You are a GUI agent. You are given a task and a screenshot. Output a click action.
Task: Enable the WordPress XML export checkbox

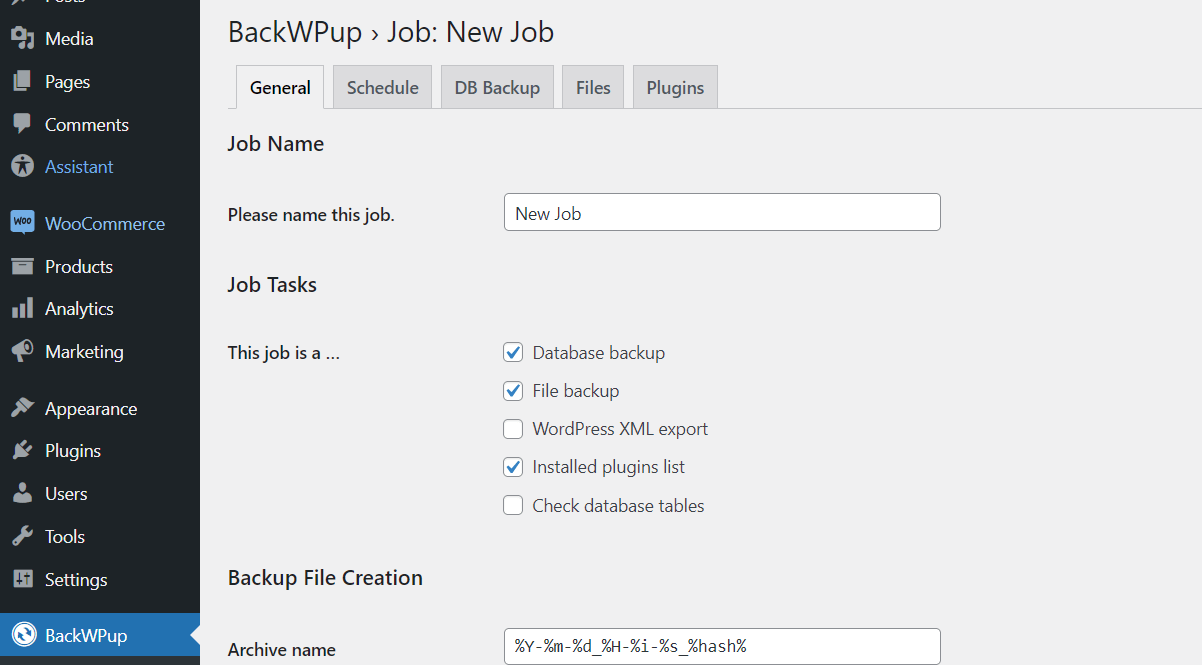(x=513, y=429)
